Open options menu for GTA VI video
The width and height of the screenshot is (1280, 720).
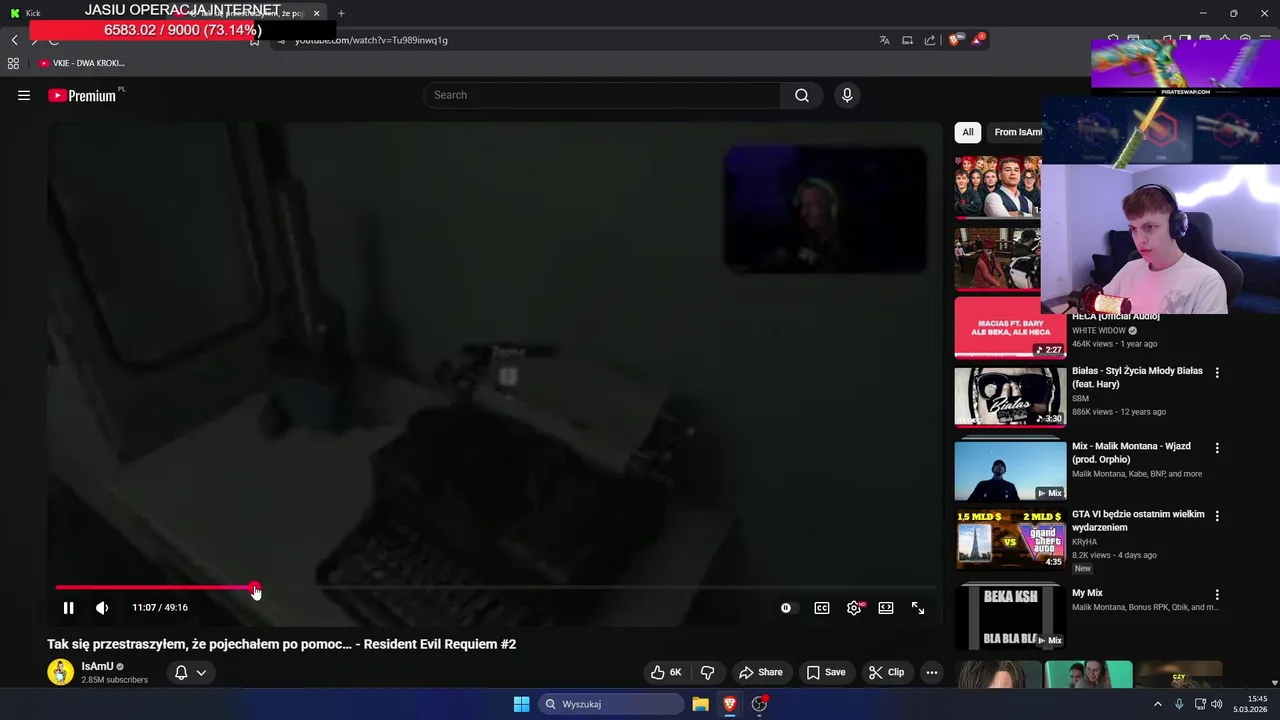coord(1217,516)
